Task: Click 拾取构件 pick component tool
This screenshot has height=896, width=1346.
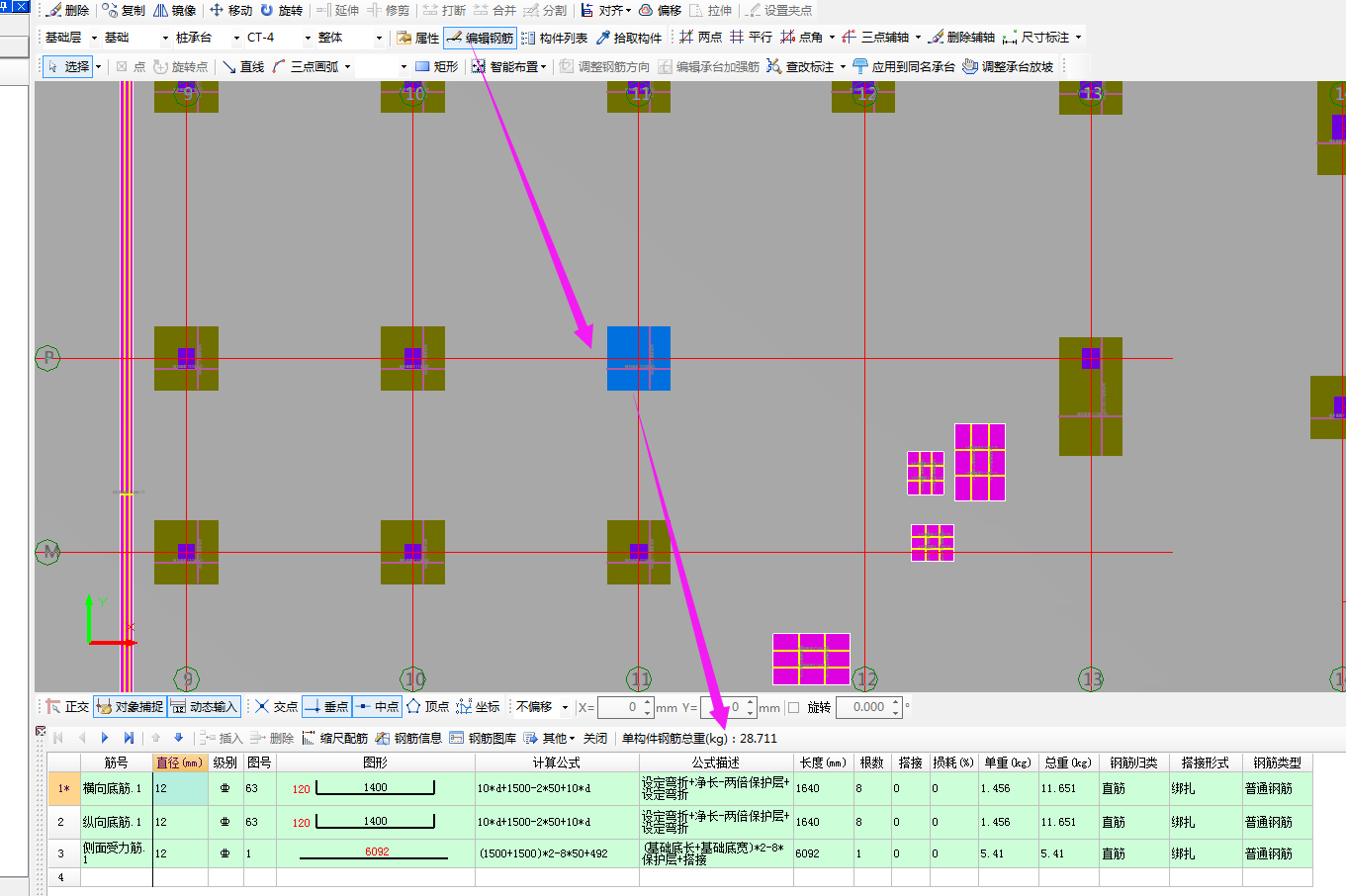Action: (628, 38)
